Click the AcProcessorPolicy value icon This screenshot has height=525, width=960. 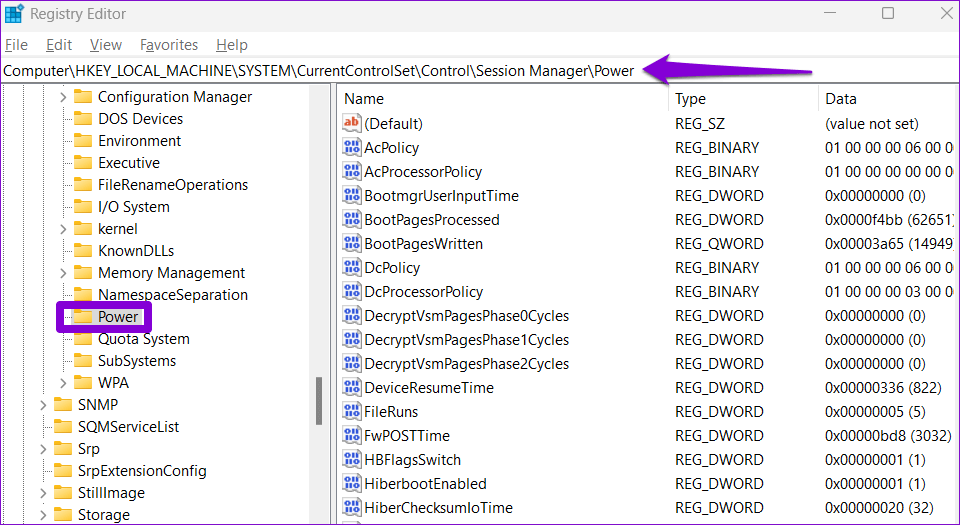click(x=351, y=171)
